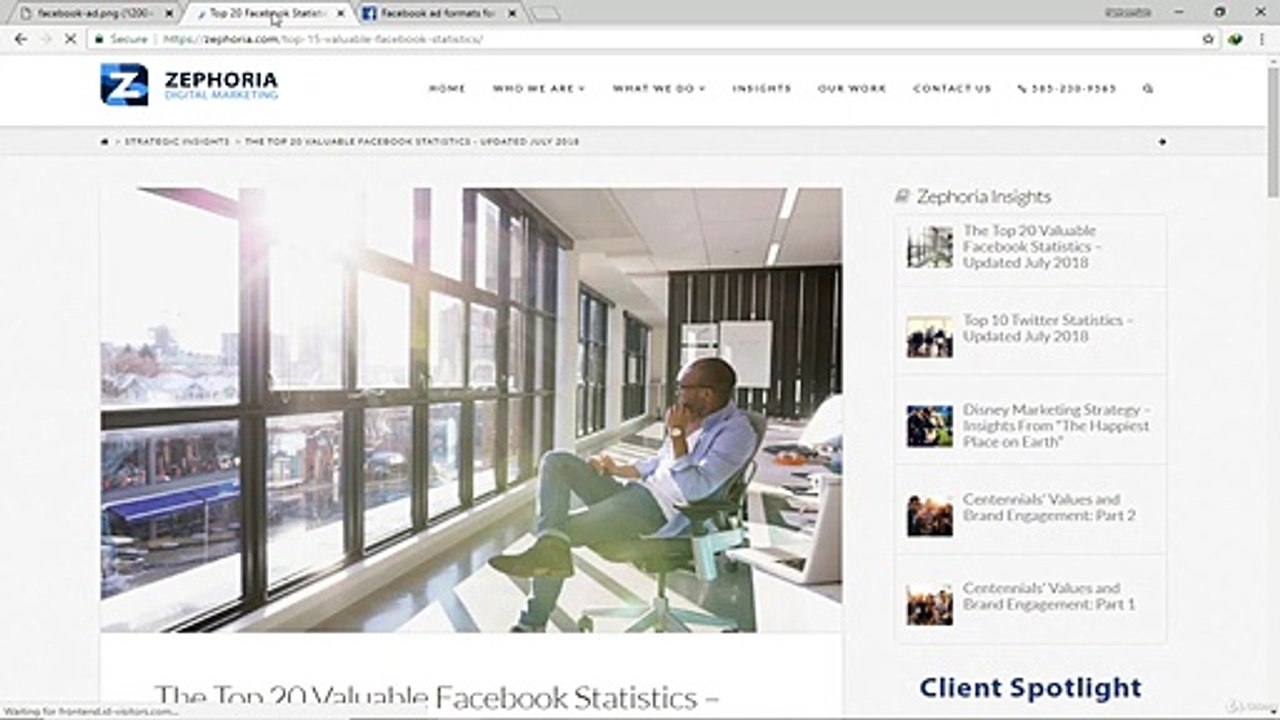Minimize the browser window
This screenshot has width=1280, height=720.
(1180, 12)
